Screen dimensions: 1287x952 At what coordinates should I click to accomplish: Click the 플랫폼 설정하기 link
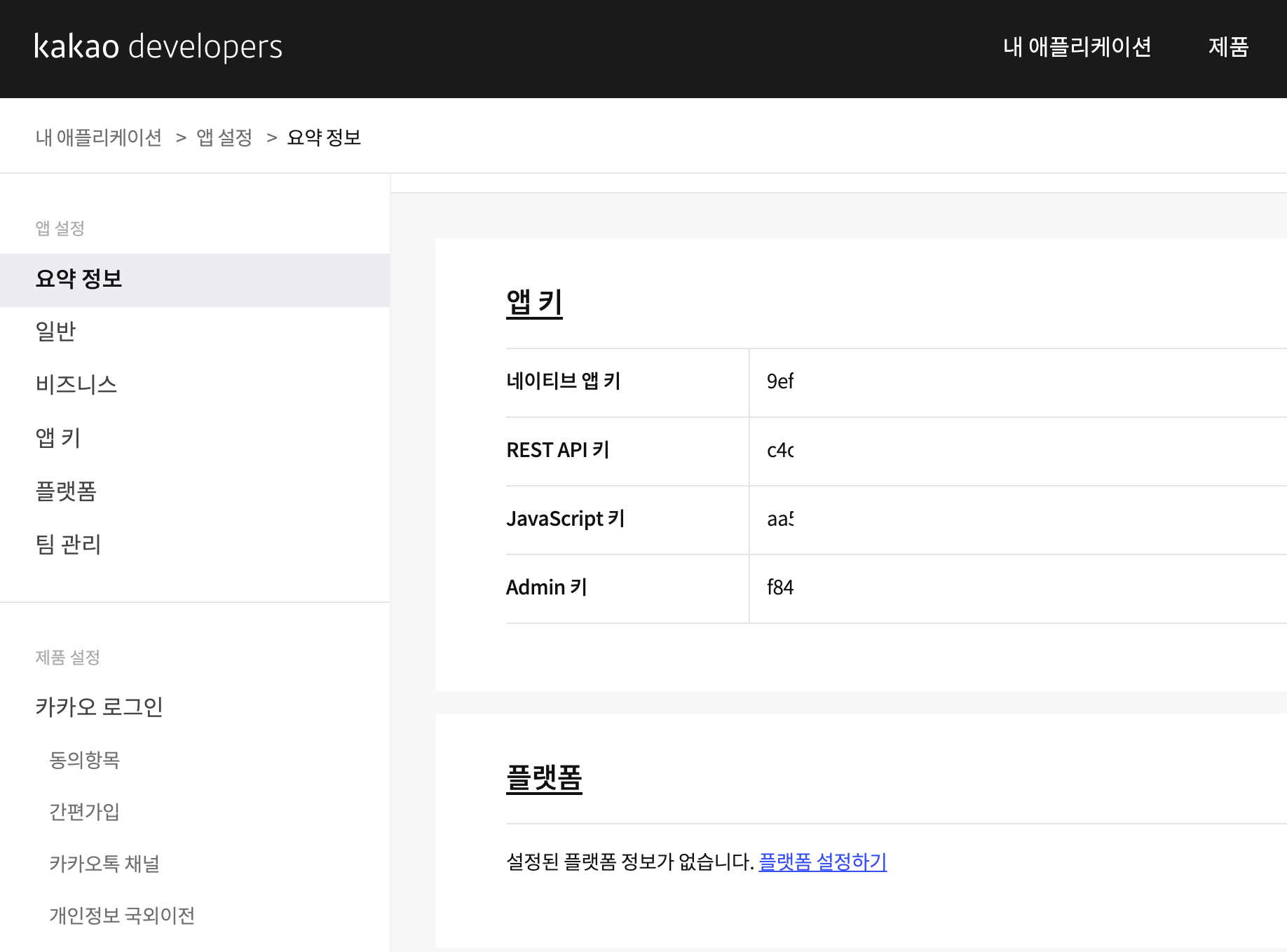point(823,862)
